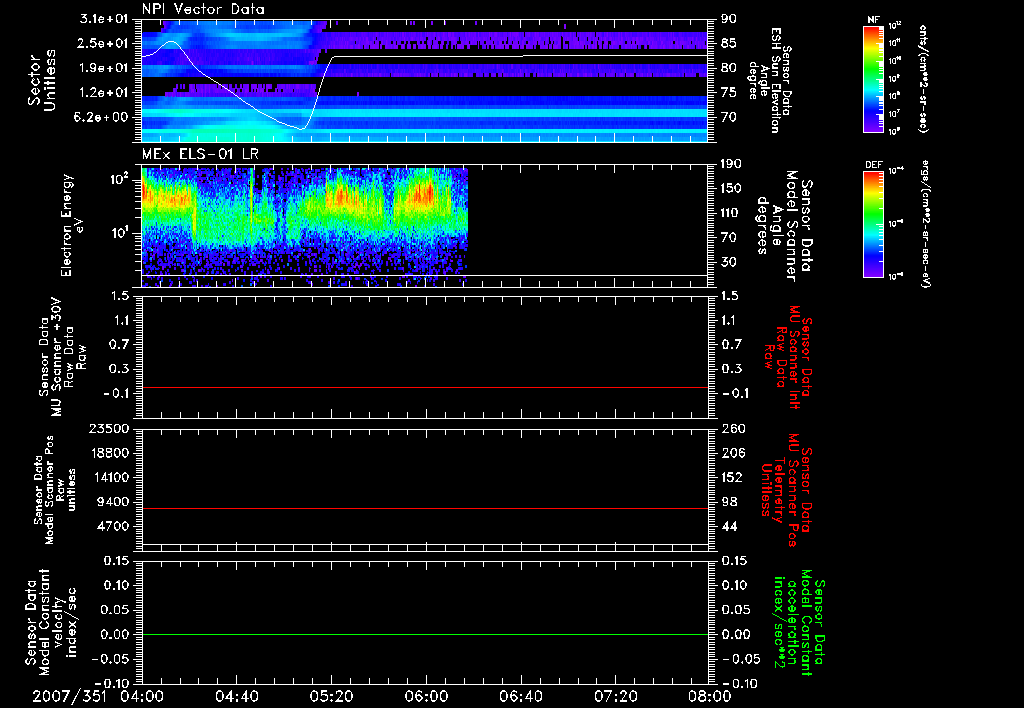1024x708 pixels.
Task: Click the "07:20" time axis label
Action: coord(615,696)
